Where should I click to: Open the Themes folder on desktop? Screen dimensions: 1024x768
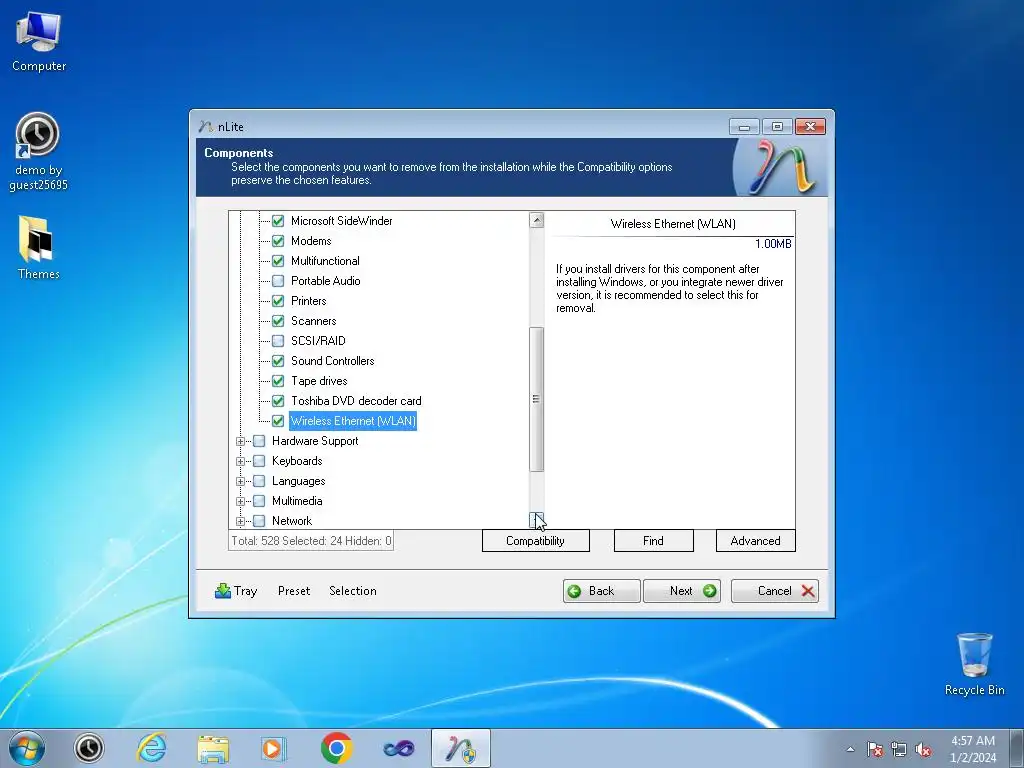point(38,248)
